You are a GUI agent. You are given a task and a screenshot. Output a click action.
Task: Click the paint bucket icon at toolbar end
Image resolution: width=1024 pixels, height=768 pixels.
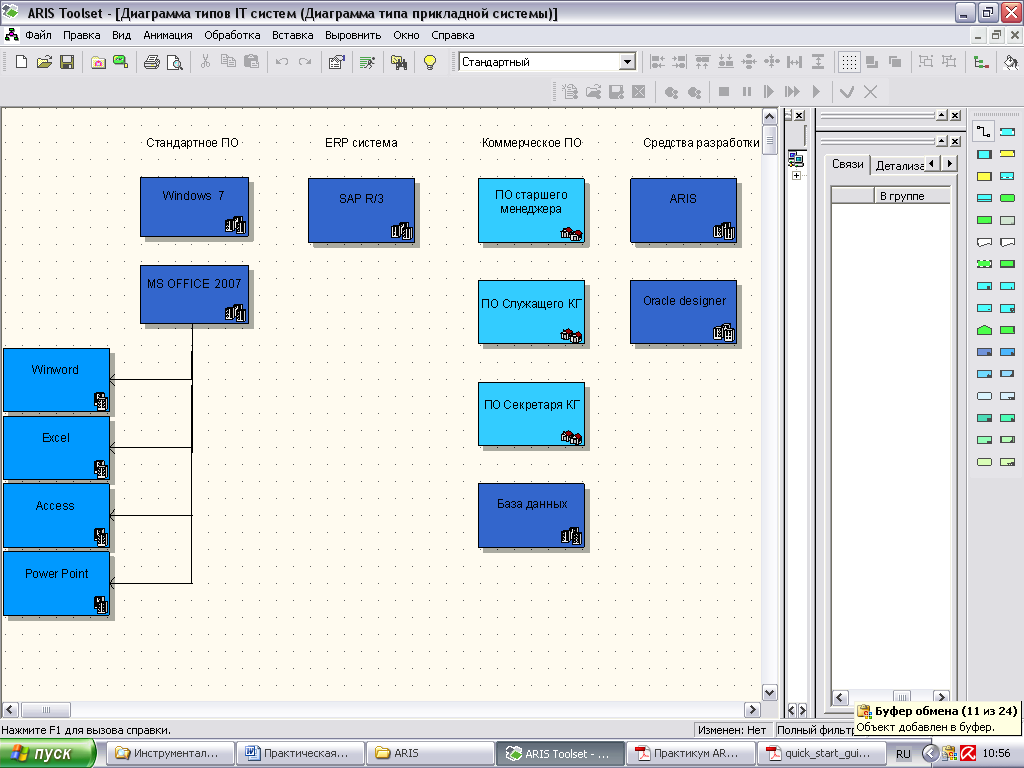point(1011,62)
